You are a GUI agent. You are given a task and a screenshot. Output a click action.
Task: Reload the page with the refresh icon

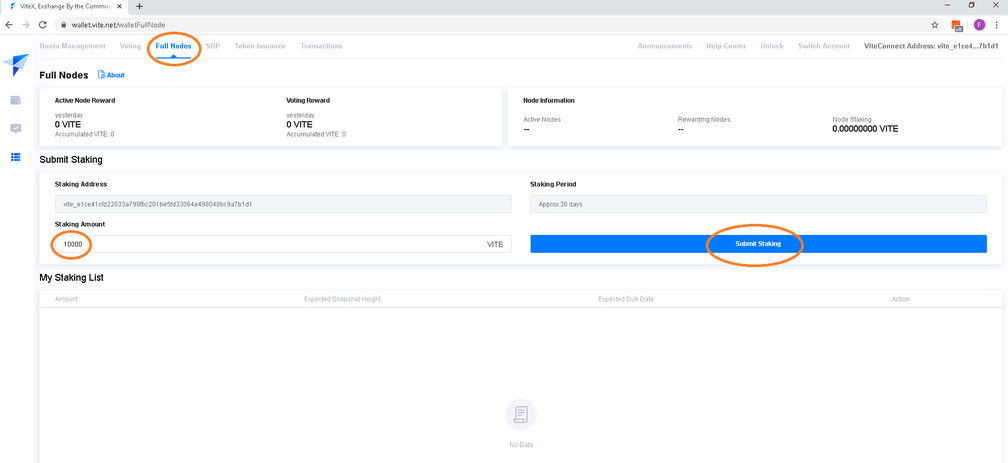(x=42, y=24)
